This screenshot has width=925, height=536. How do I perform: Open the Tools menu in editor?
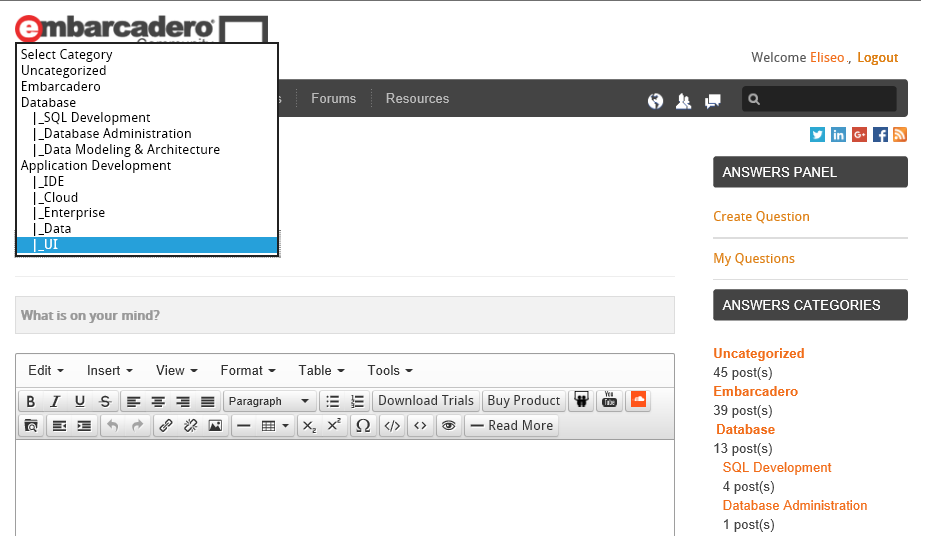(389, 370)
